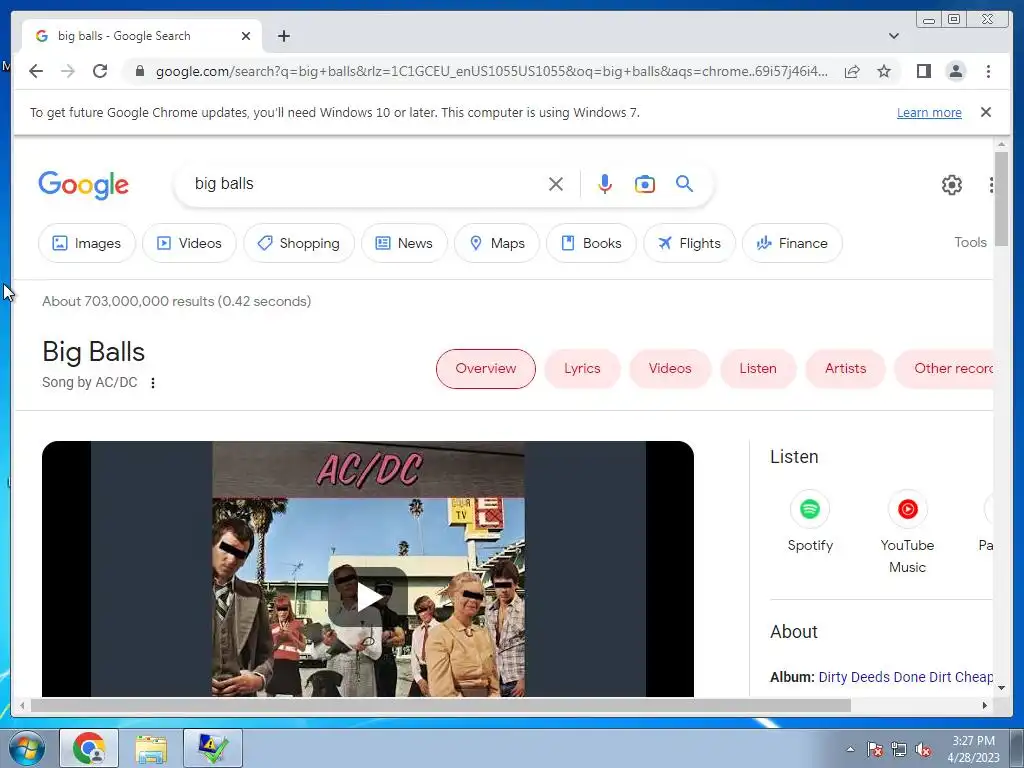Open Windows Explorer from taskbar

tap(151, 748)
